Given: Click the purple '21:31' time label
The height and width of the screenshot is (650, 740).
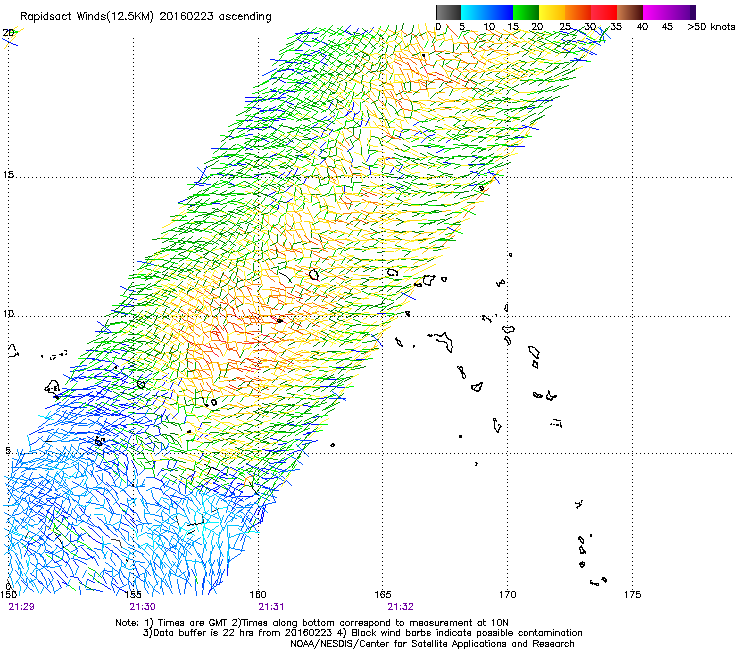Looking at the screenshot, I should pos(271,607).
